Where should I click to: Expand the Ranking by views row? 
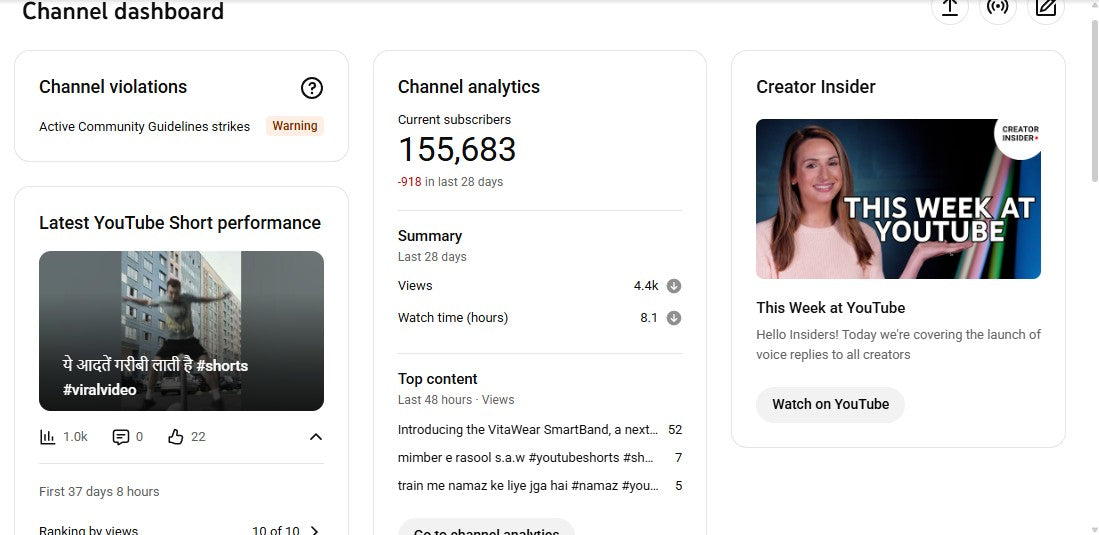click(314, 530)
